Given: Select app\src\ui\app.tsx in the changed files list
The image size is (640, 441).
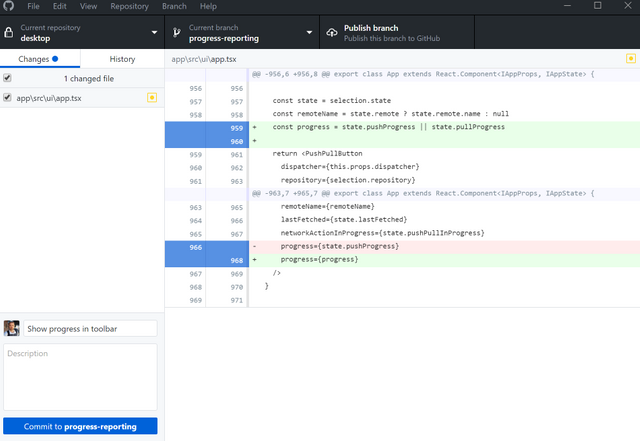Looking at the screenshot, I should (x=82, y=98).
